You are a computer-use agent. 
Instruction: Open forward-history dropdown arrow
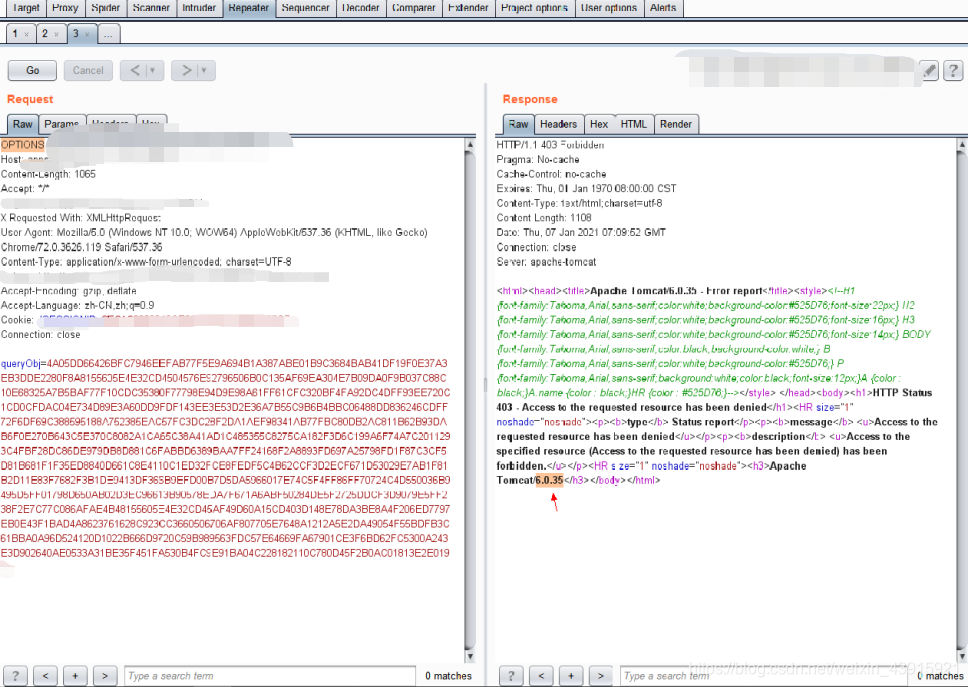[205, 70]
